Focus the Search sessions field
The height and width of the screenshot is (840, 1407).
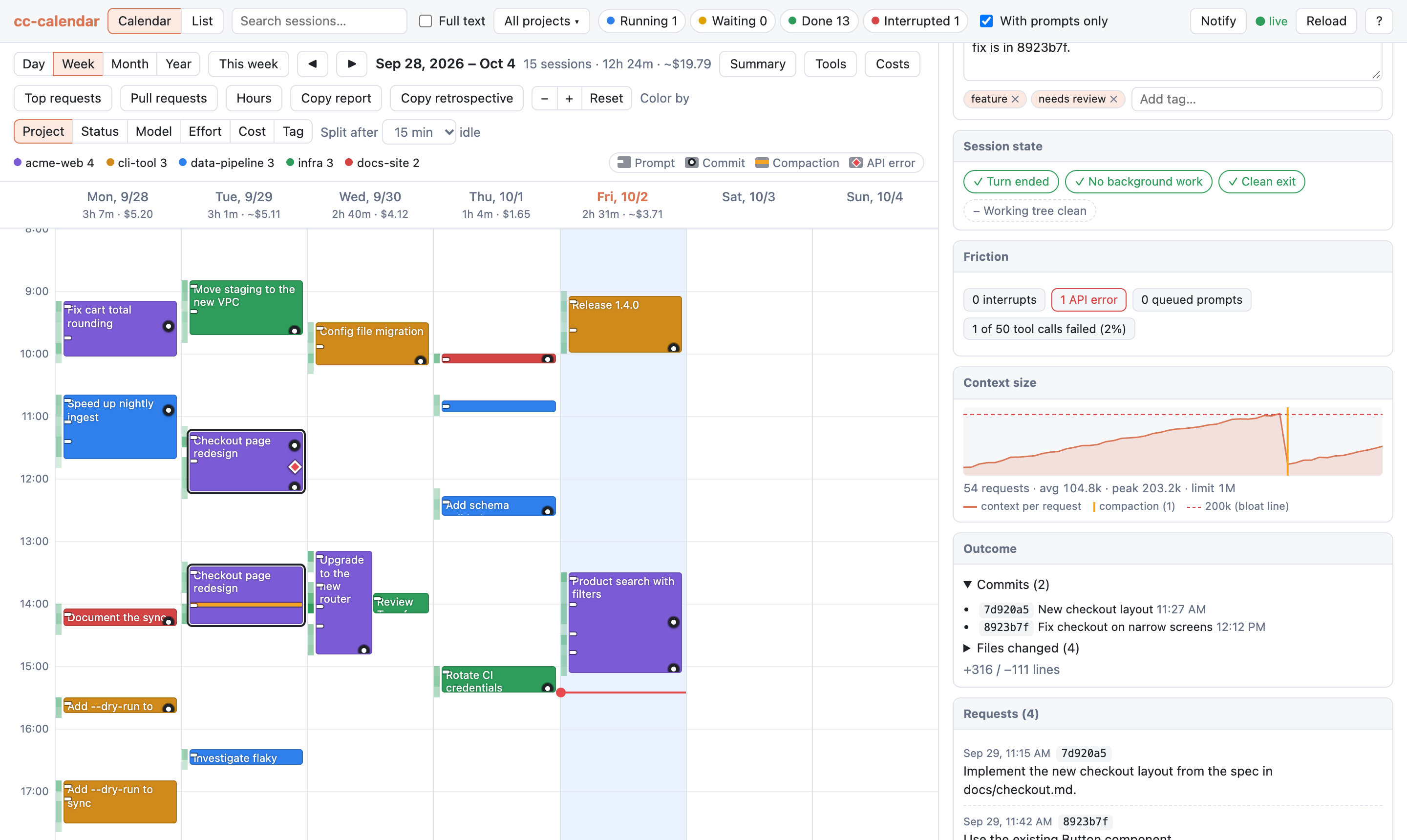[x=320, y=21]
